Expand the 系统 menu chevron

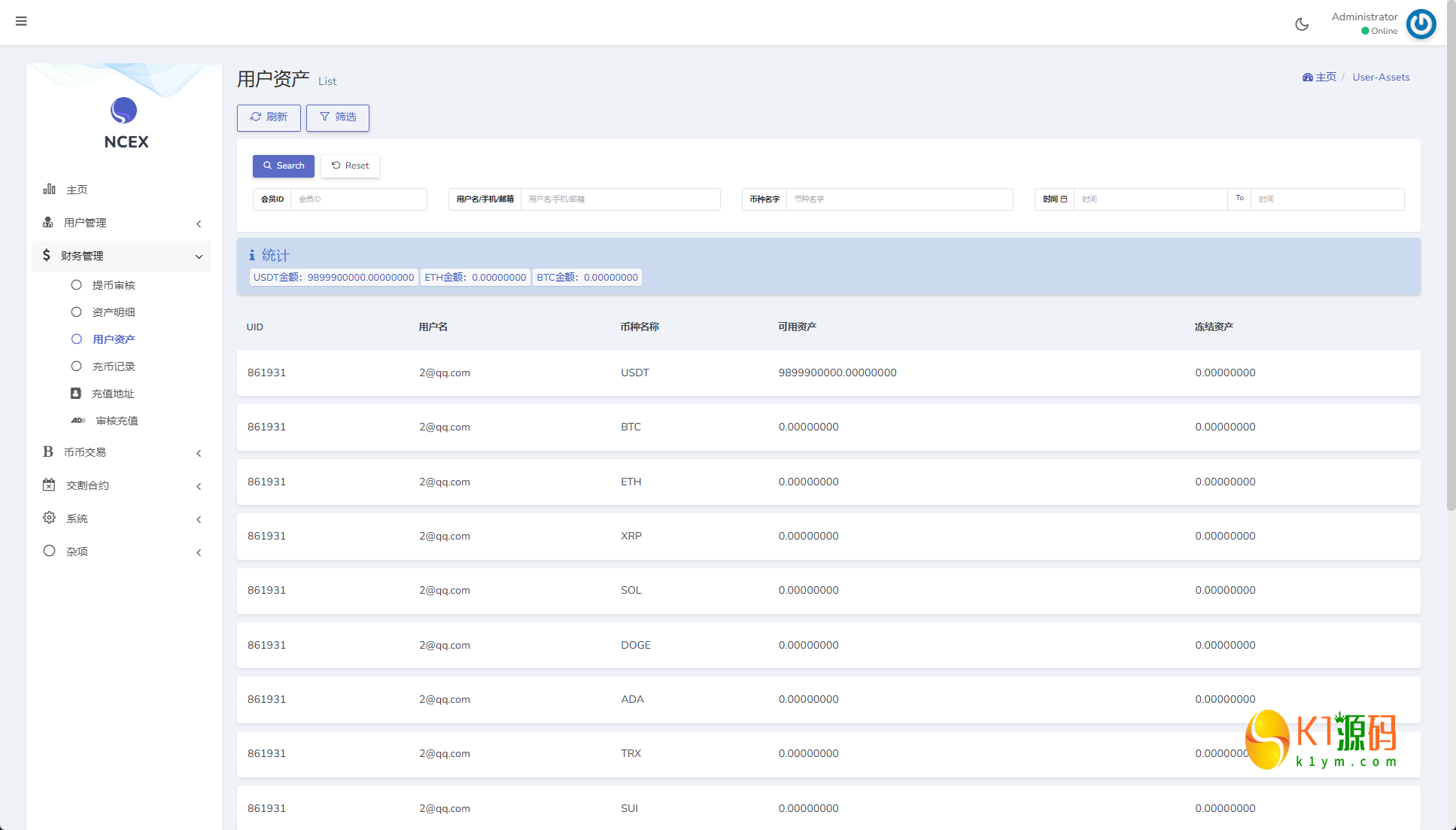pos(199,519)
